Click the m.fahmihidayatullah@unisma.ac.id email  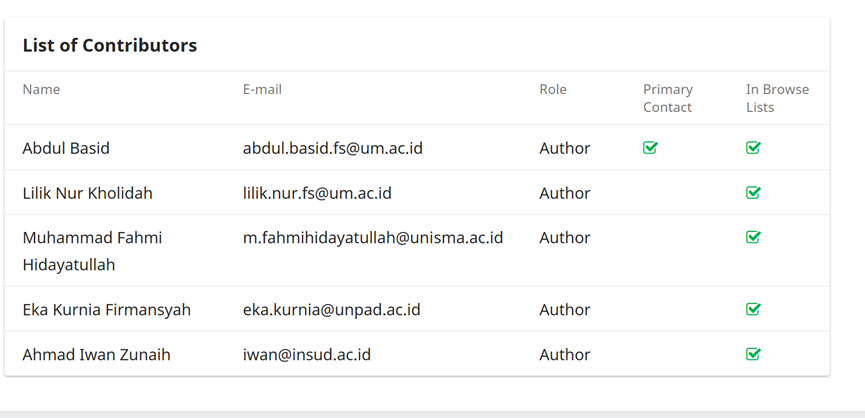tap(373, 238)
